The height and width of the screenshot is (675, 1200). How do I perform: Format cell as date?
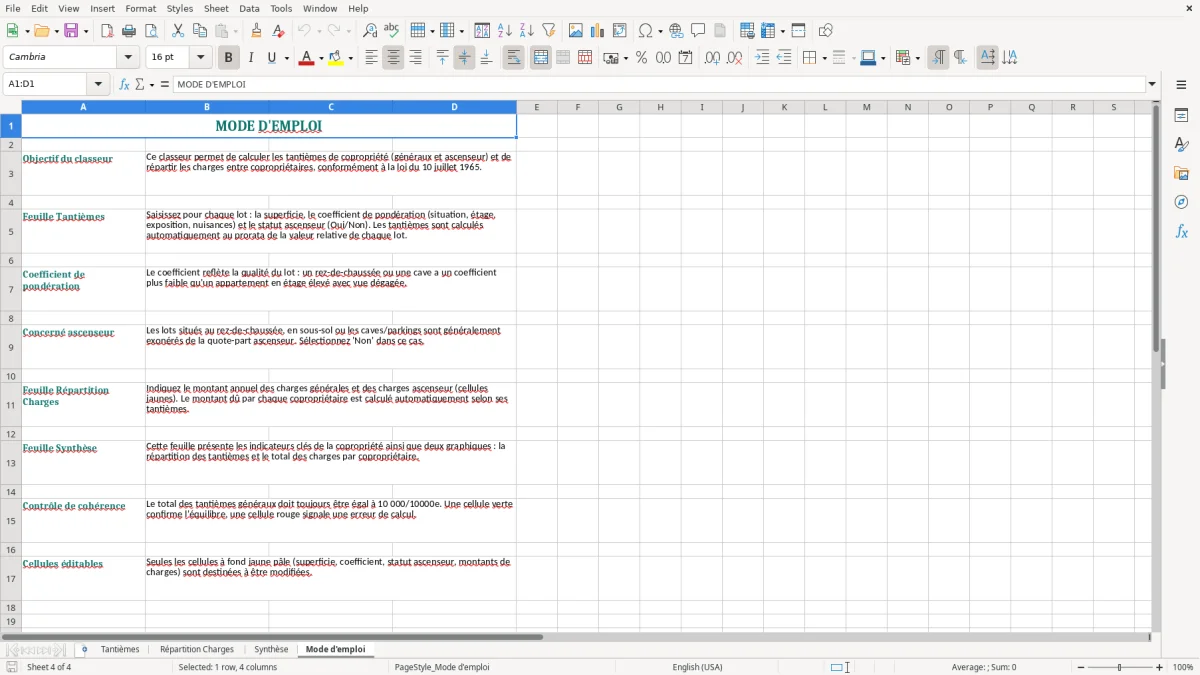[685, 58]
